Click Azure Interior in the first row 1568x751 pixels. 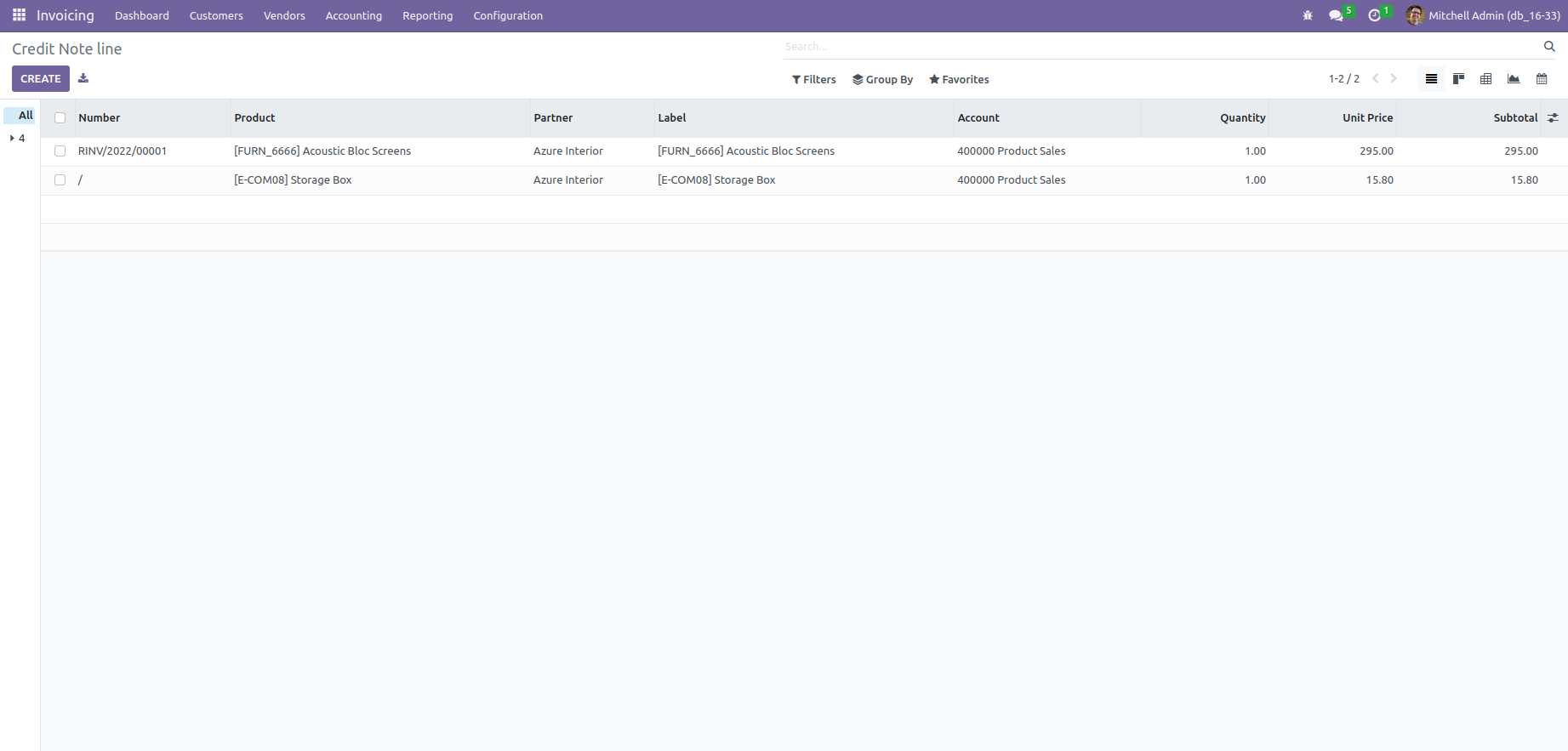(x=568, y=151)
